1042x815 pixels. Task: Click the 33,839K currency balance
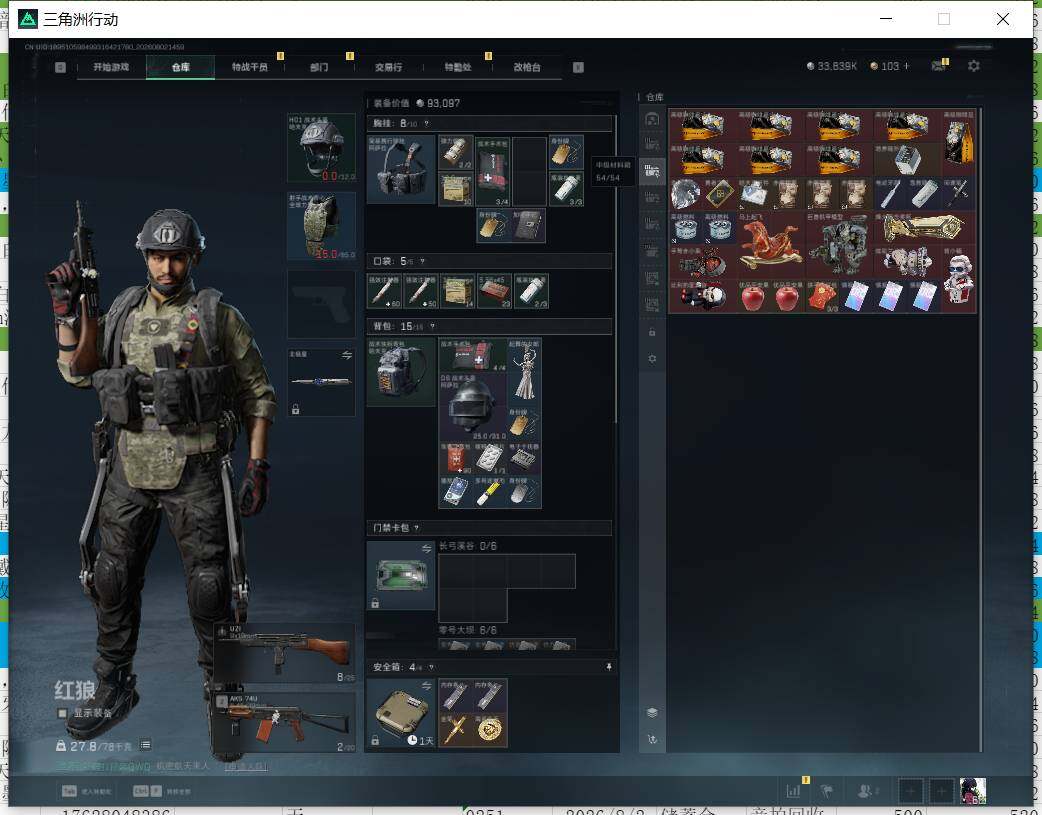(831, 66)
